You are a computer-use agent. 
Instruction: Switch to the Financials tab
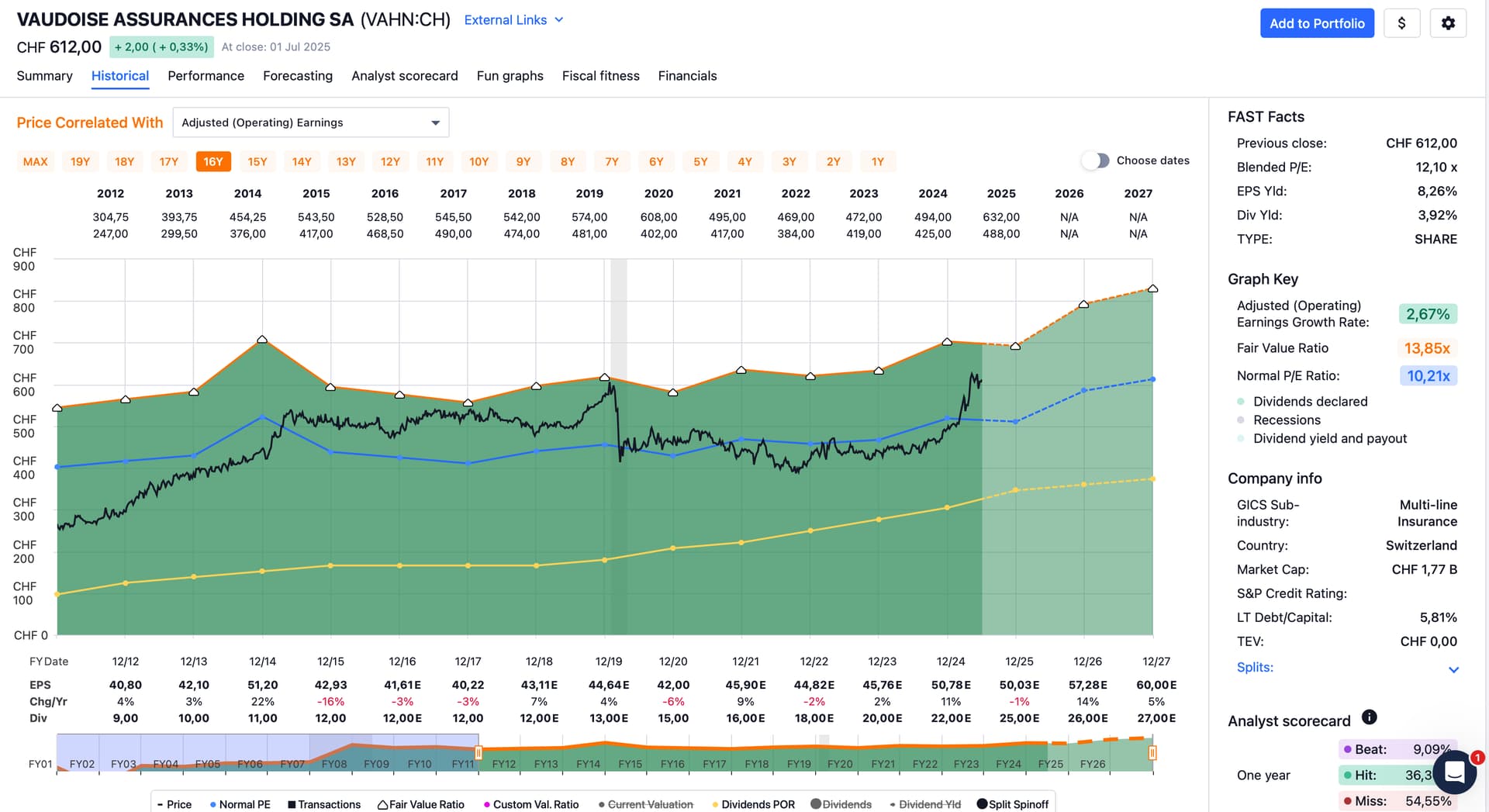point(688,76)
